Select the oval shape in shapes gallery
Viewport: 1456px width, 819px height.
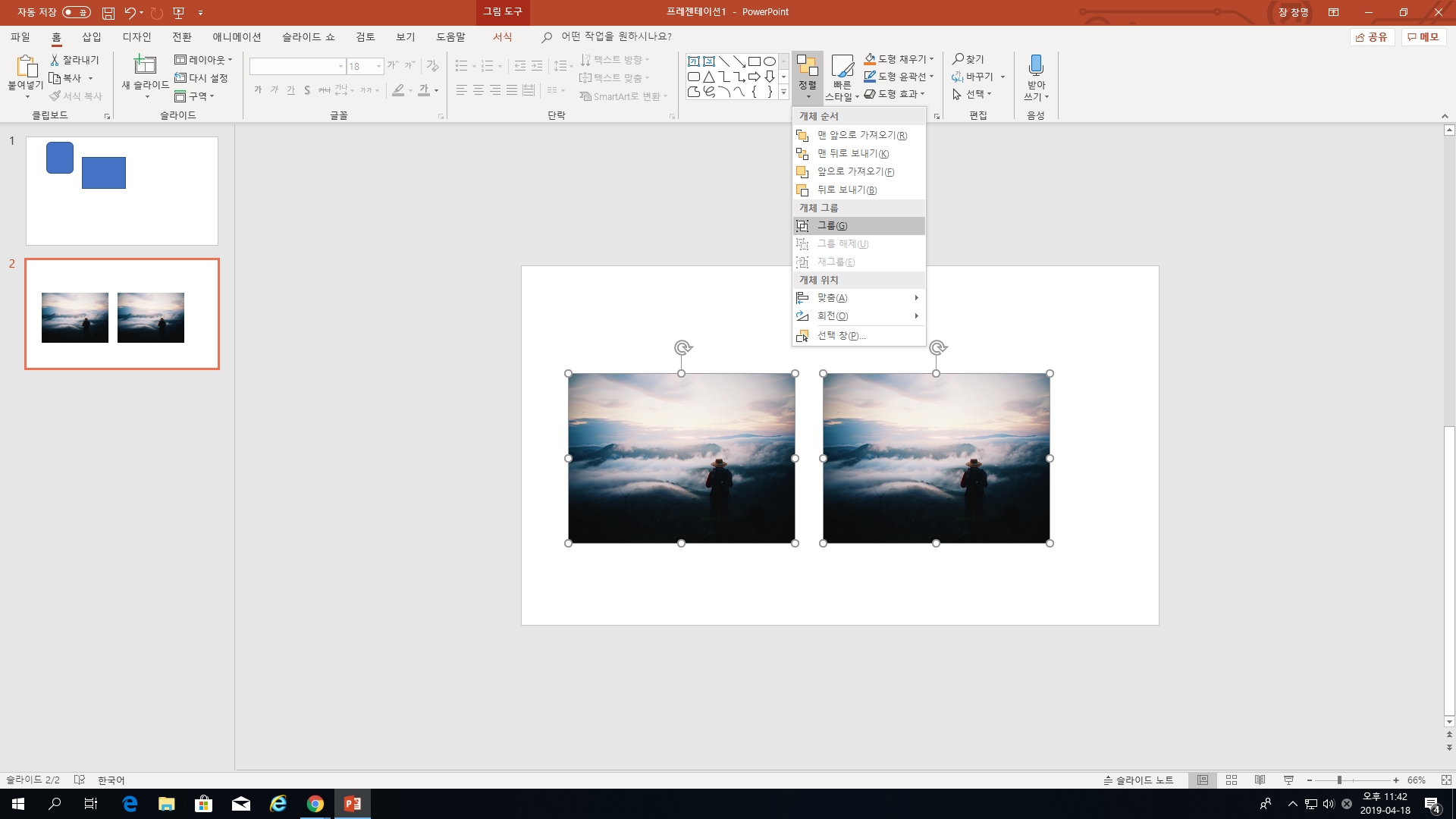click(770, 61)
